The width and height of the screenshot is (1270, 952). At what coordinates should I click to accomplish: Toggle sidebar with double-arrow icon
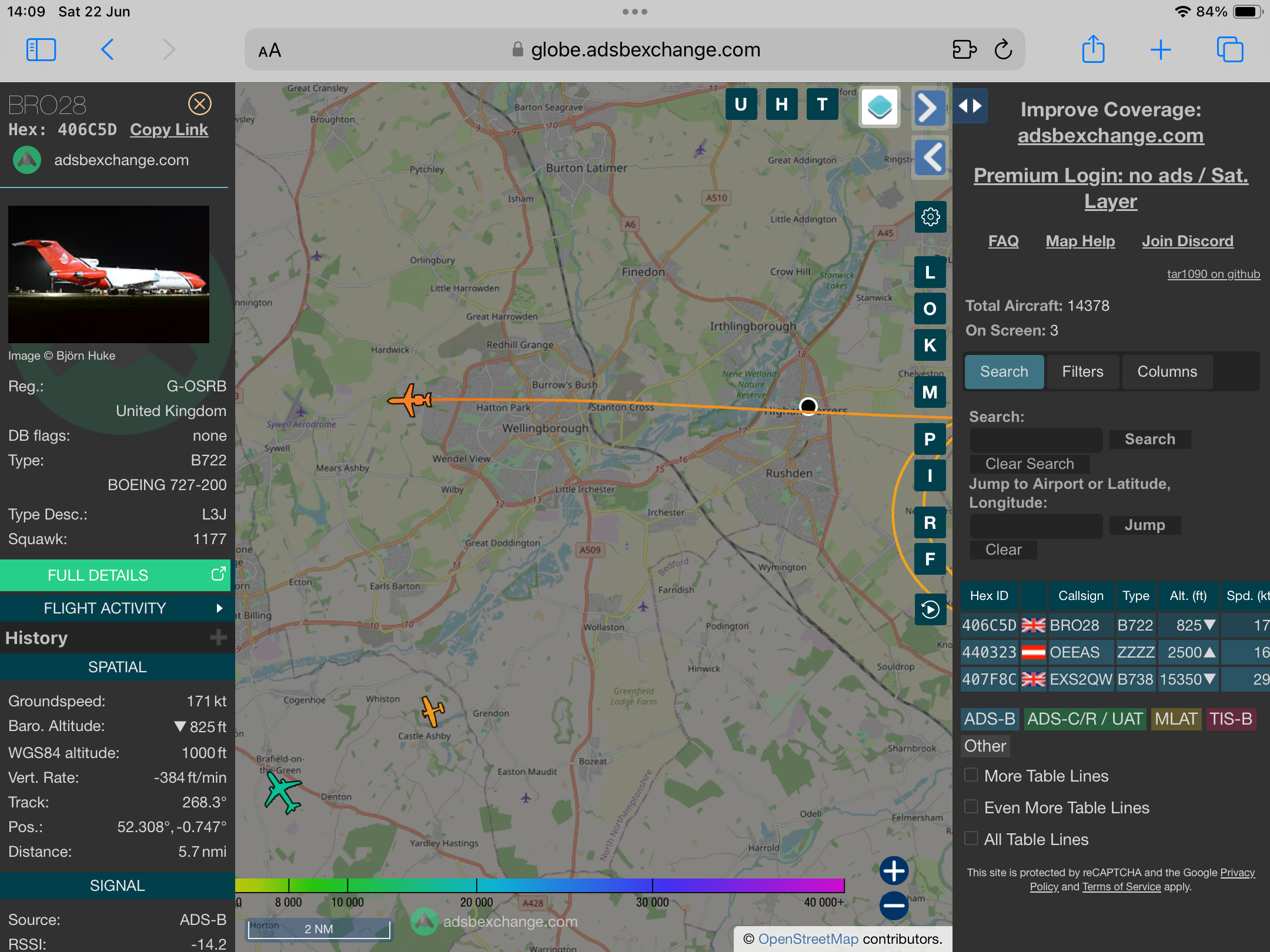click(970, 106)
